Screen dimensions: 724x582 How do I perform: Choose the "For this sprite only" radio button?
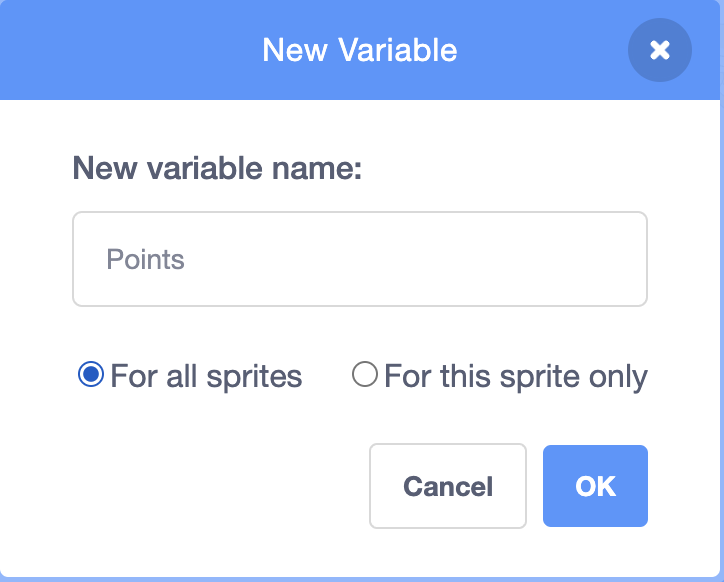point(365,376)
